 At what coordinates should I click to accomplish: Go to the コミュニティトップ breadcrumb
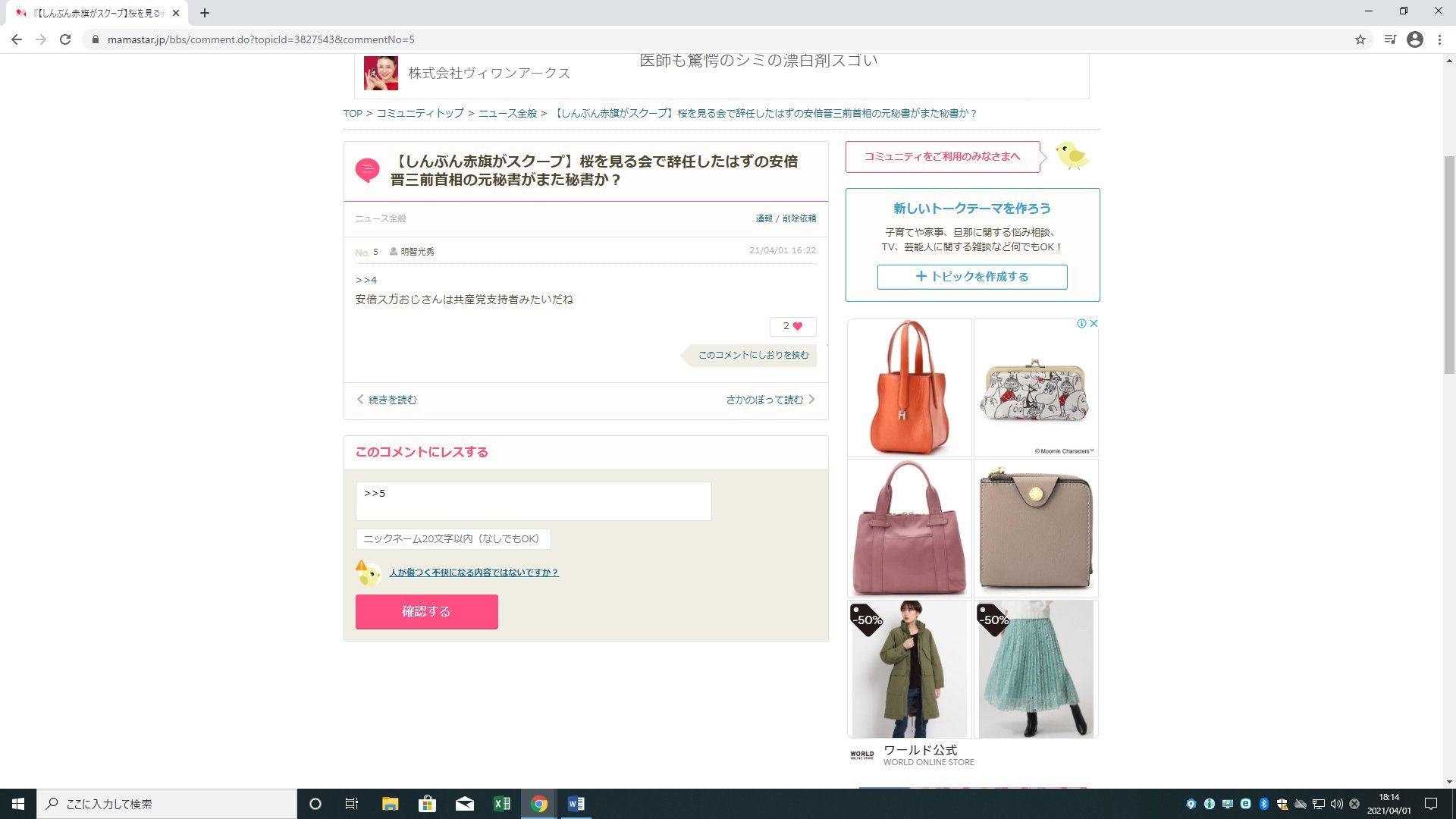(x=420, y=113)
